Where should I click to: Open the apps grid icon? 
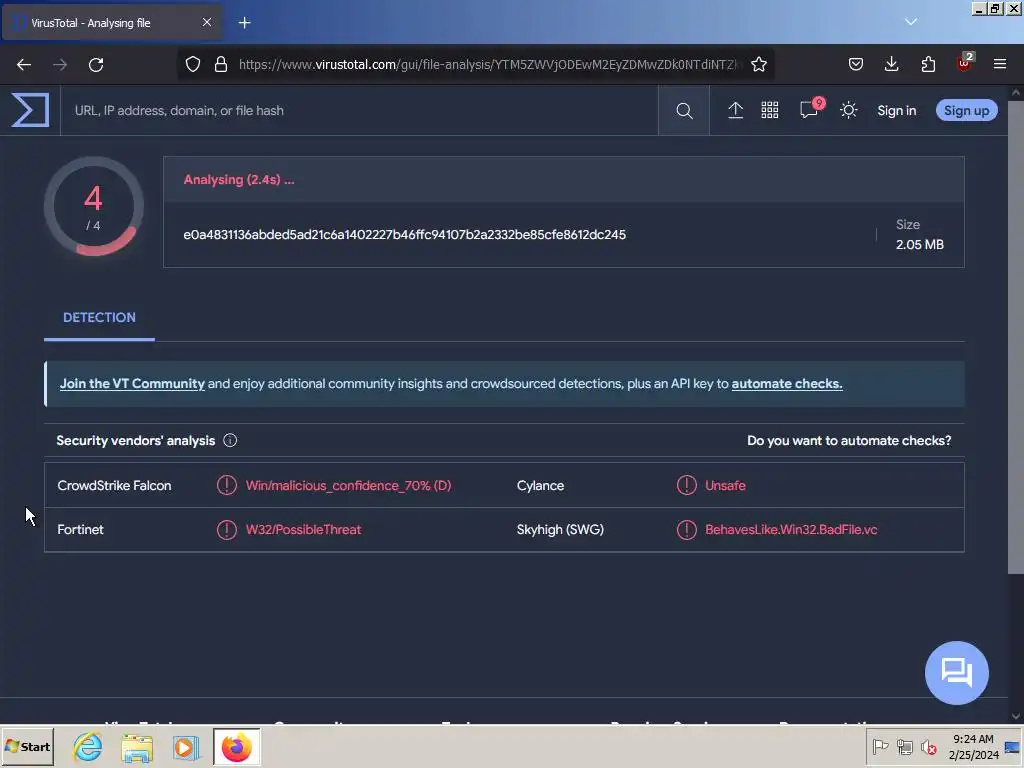pyautogui.click(x=770, y=110)
